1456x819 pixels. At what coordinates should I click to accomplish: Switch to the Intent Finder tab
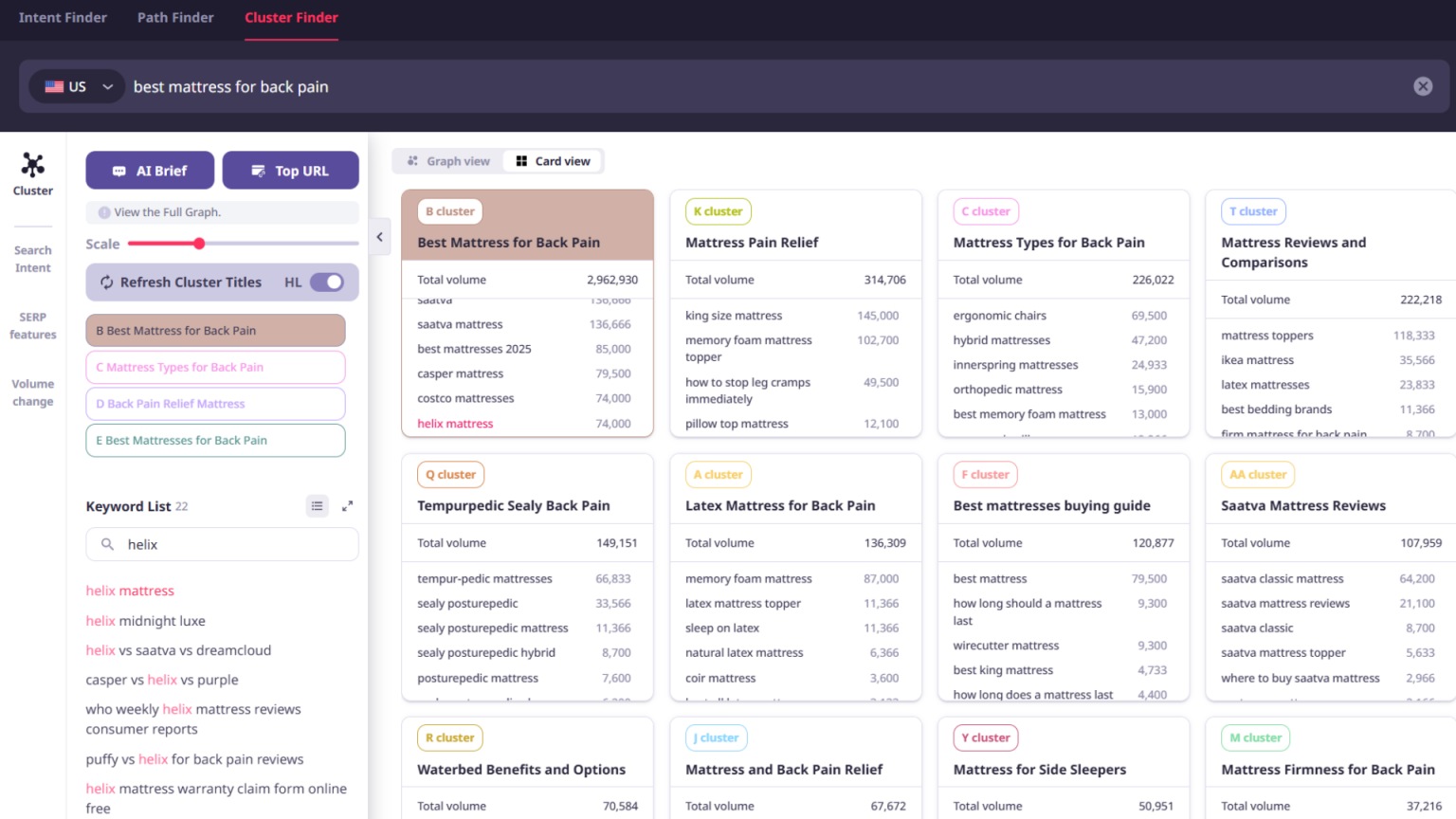[63, 16]
